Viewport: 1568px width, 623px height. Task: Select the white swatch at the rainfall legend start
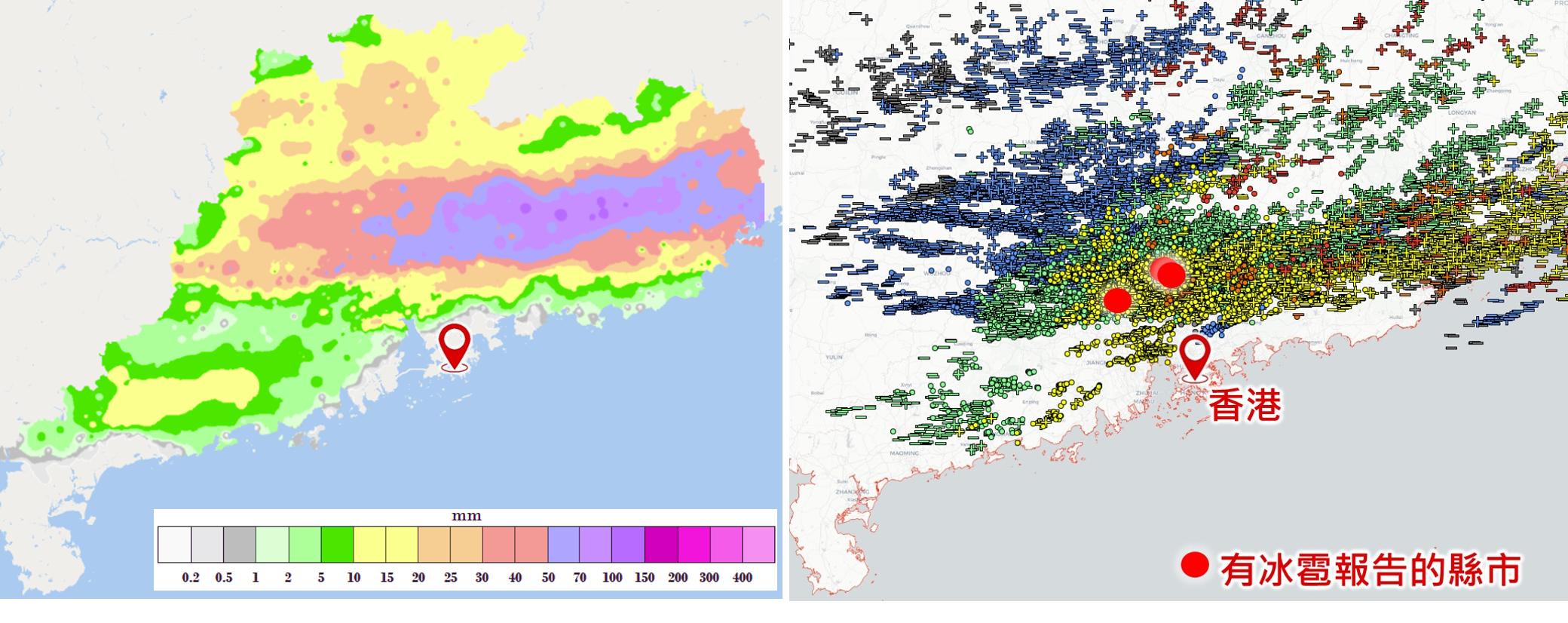tap(174, 545)
